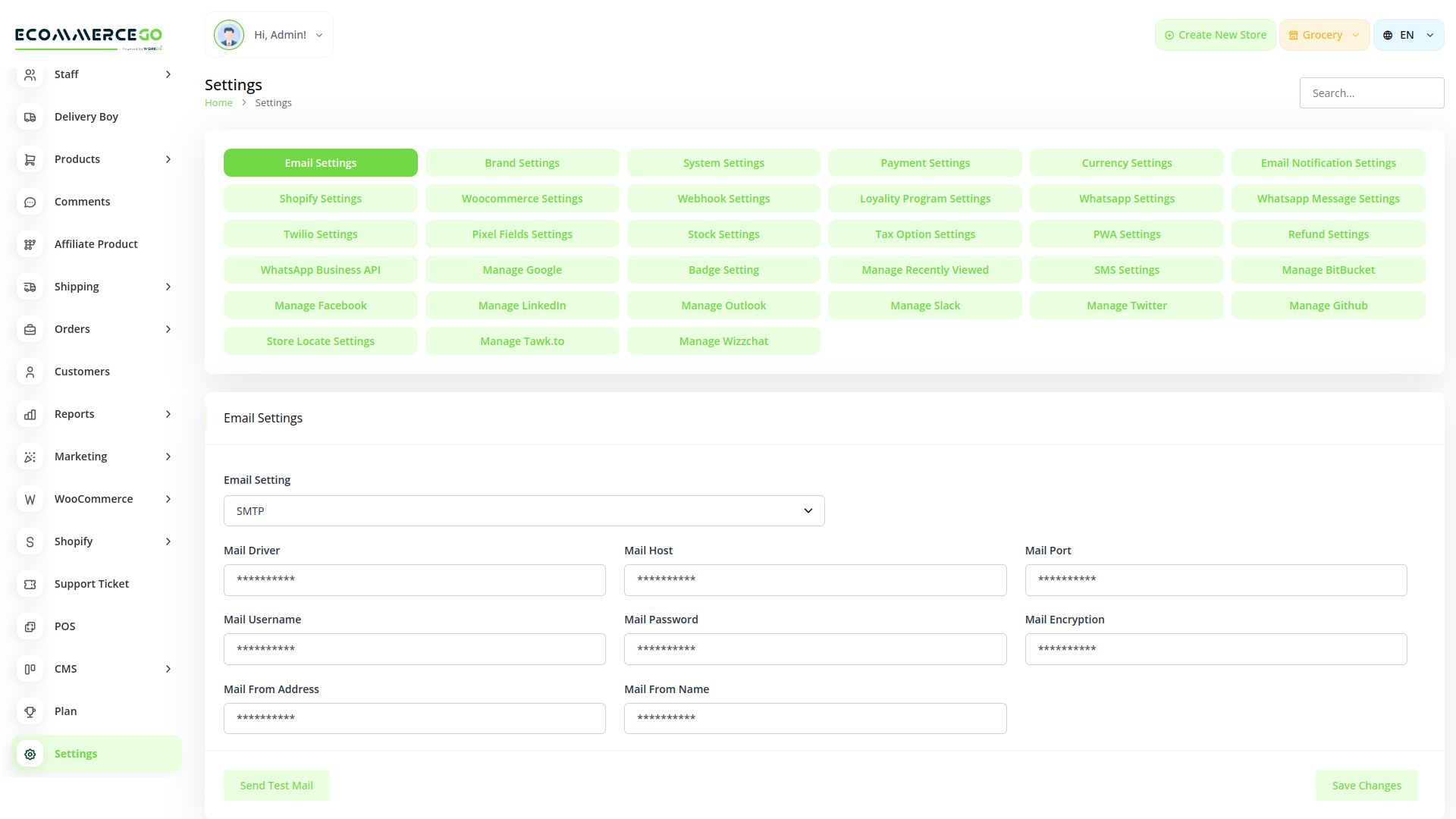The image size is (1456, 819).
Task: Open the Customers section icon
Action: point(30,372)
